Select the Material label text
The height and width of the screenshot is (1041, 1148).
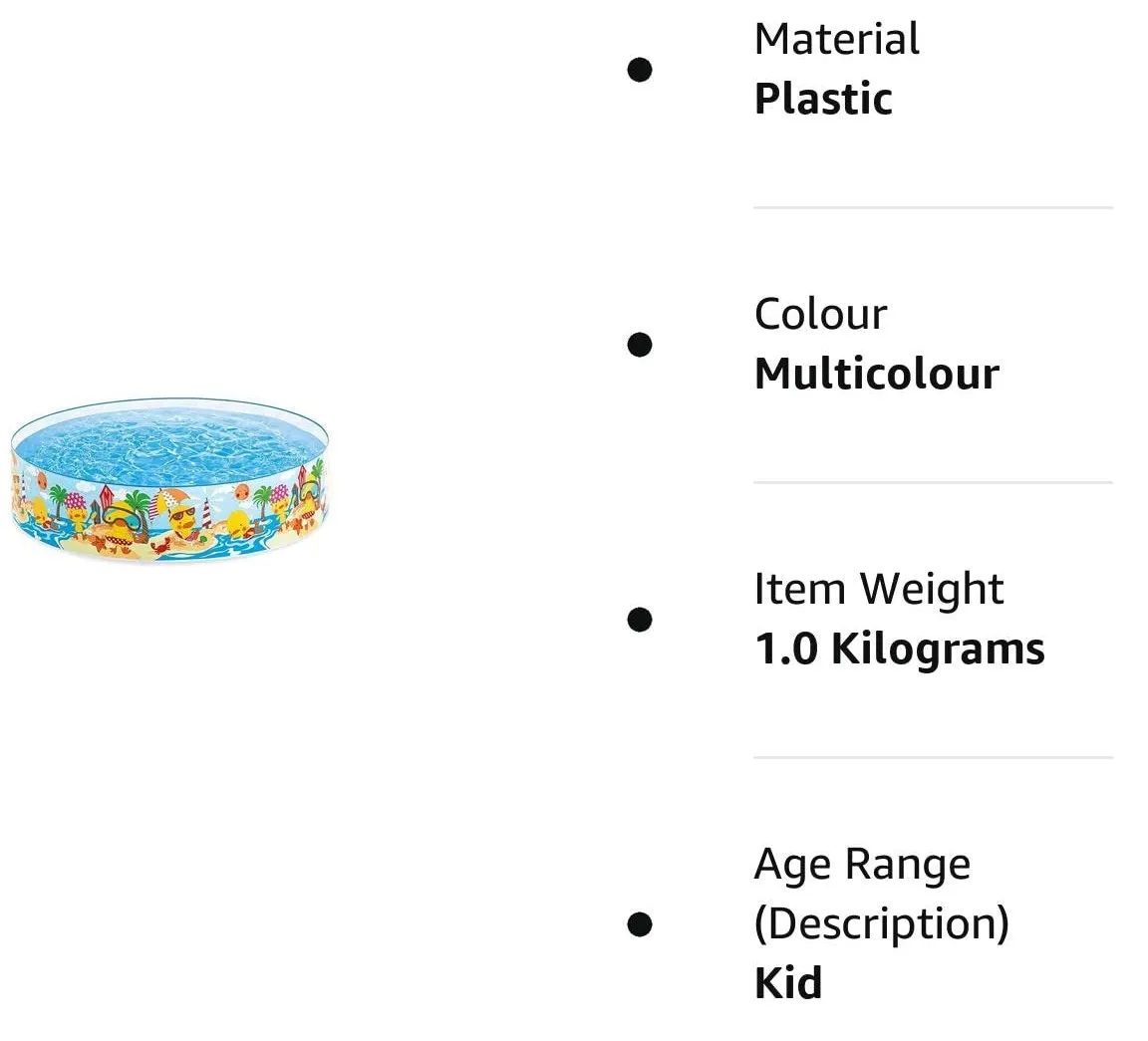(837, 39)
